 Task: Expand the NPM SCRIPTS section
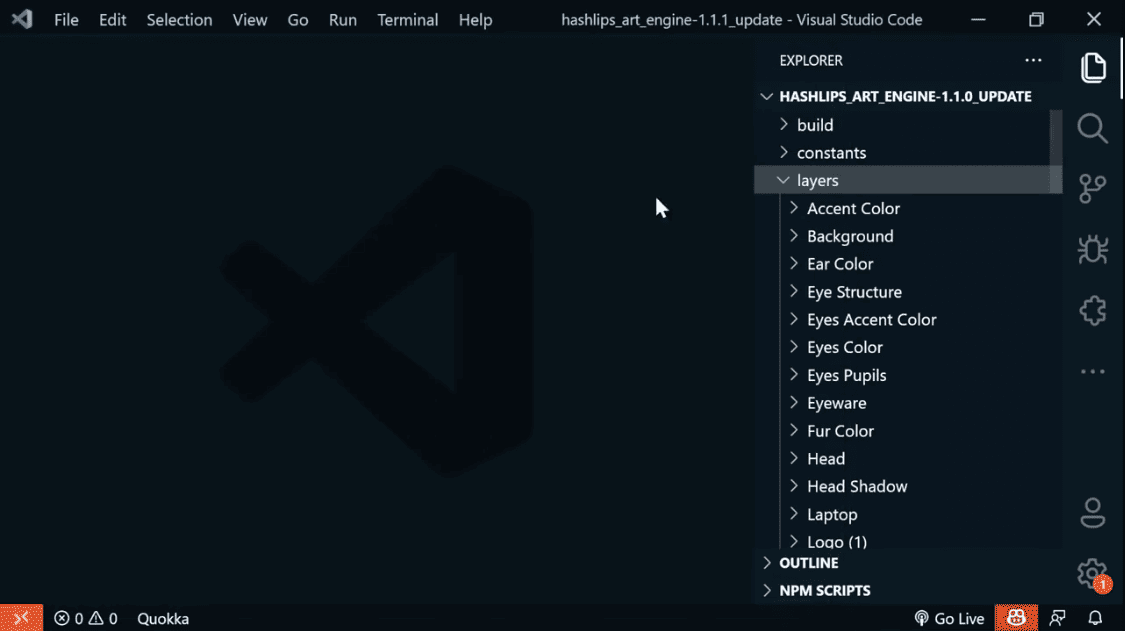pos(908,591)
